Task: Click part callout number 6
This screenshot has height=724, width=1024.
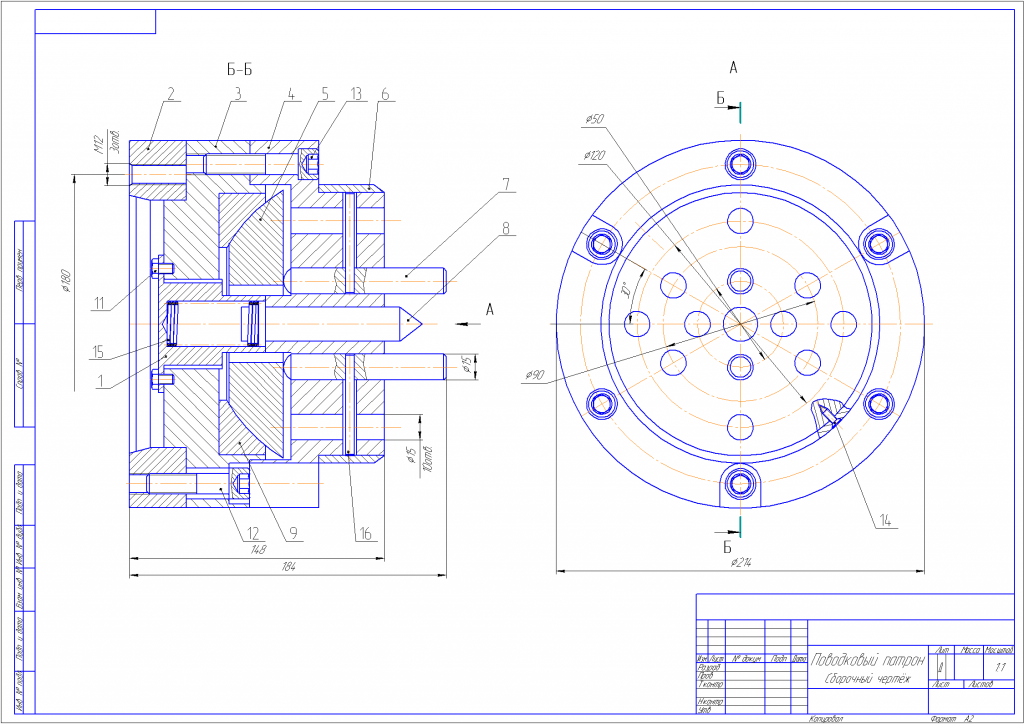Action: 385,94
